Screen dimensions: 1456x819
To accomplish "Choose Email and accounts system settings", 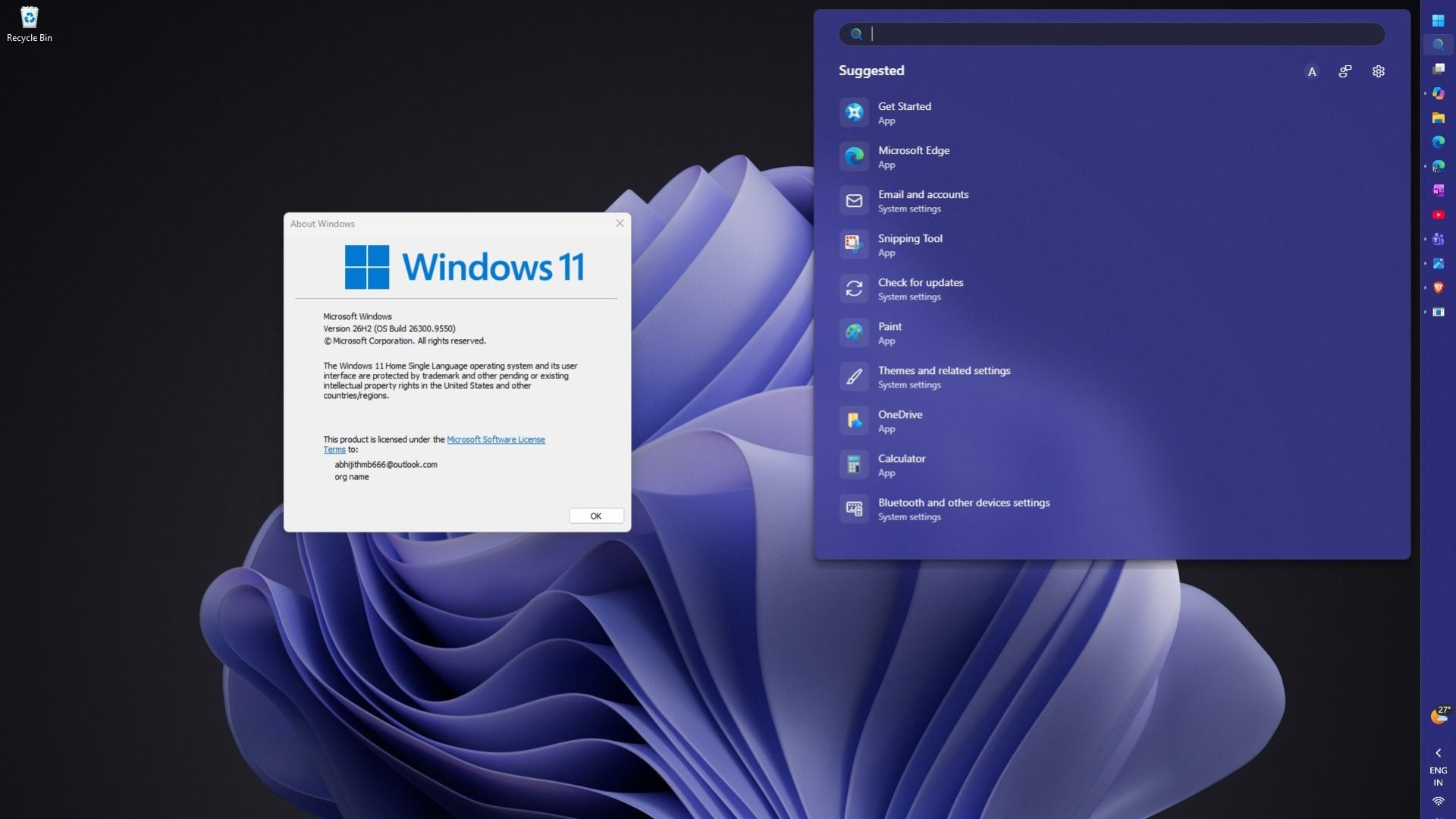I will 1112,200.
